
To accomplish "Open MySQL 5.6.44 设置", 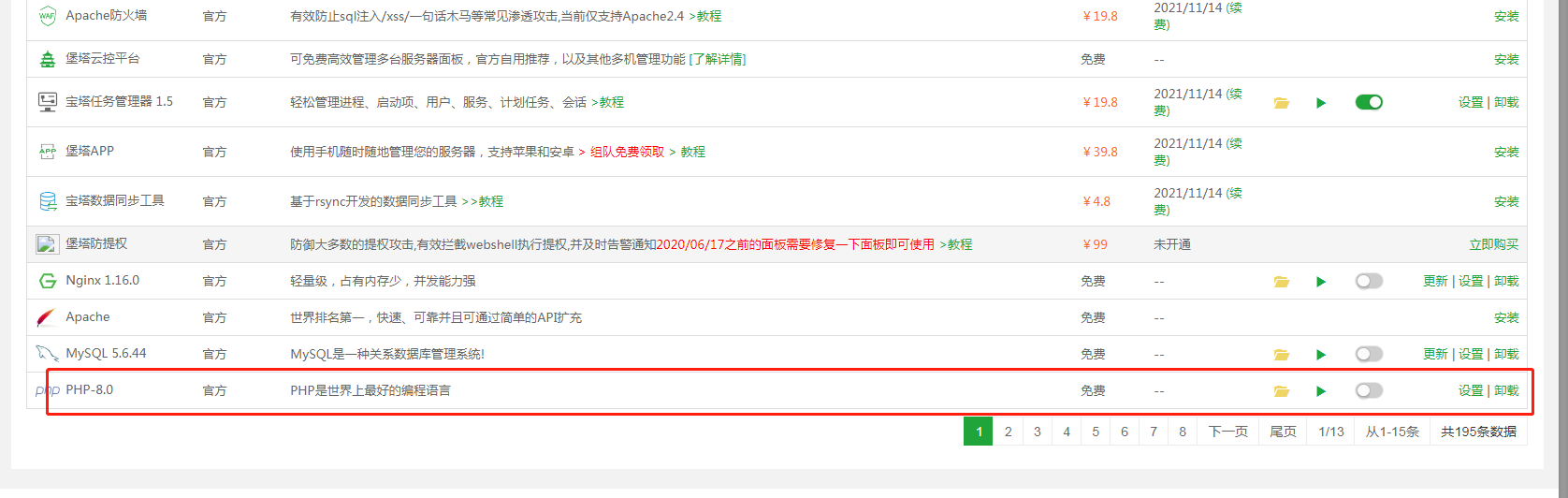I will [1471, 354].
